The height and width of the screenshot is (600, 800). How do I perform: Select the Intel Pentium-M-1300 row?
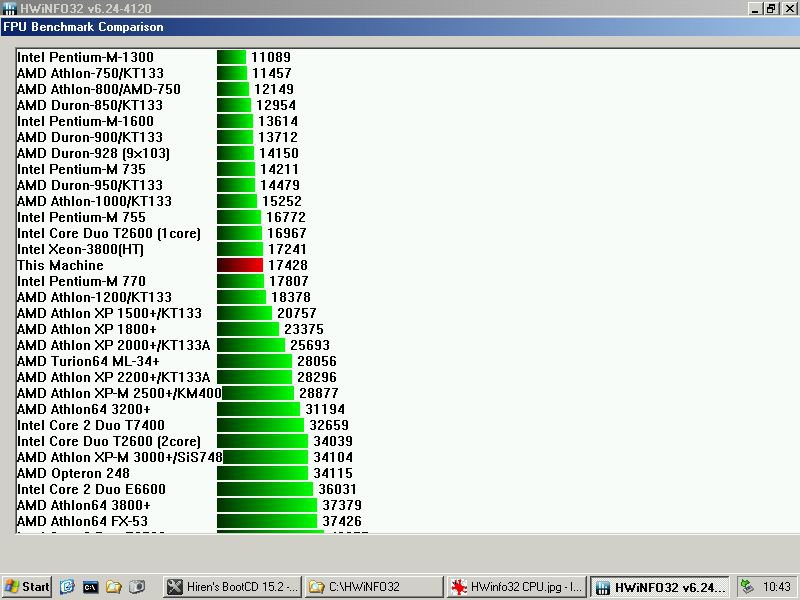coord(85,57)
